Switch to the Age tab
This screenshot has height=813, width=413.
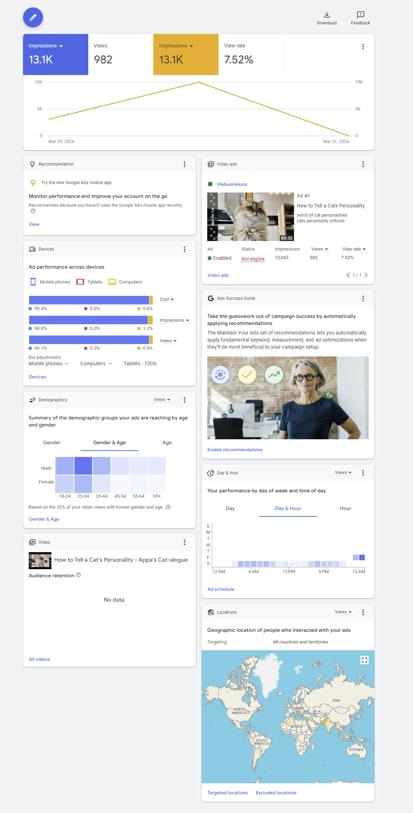click(x=167, y=443)
